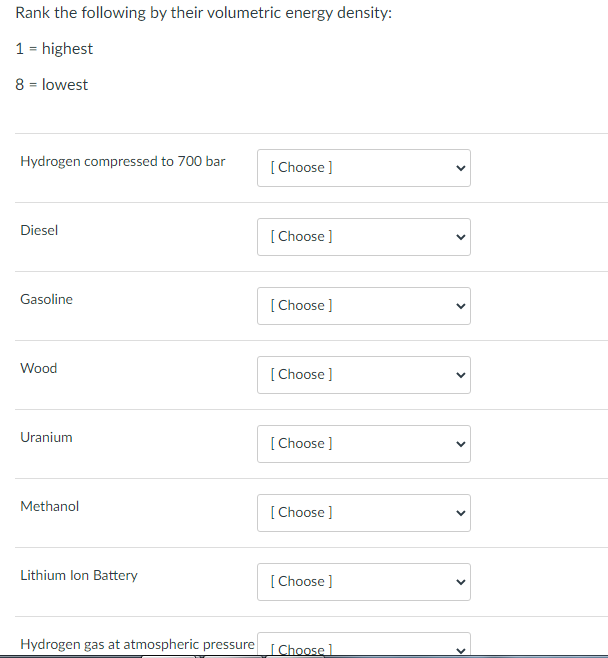Open the Diesel ranking dropdown
The width and height of the screenshot is (608, 658).
363,237
